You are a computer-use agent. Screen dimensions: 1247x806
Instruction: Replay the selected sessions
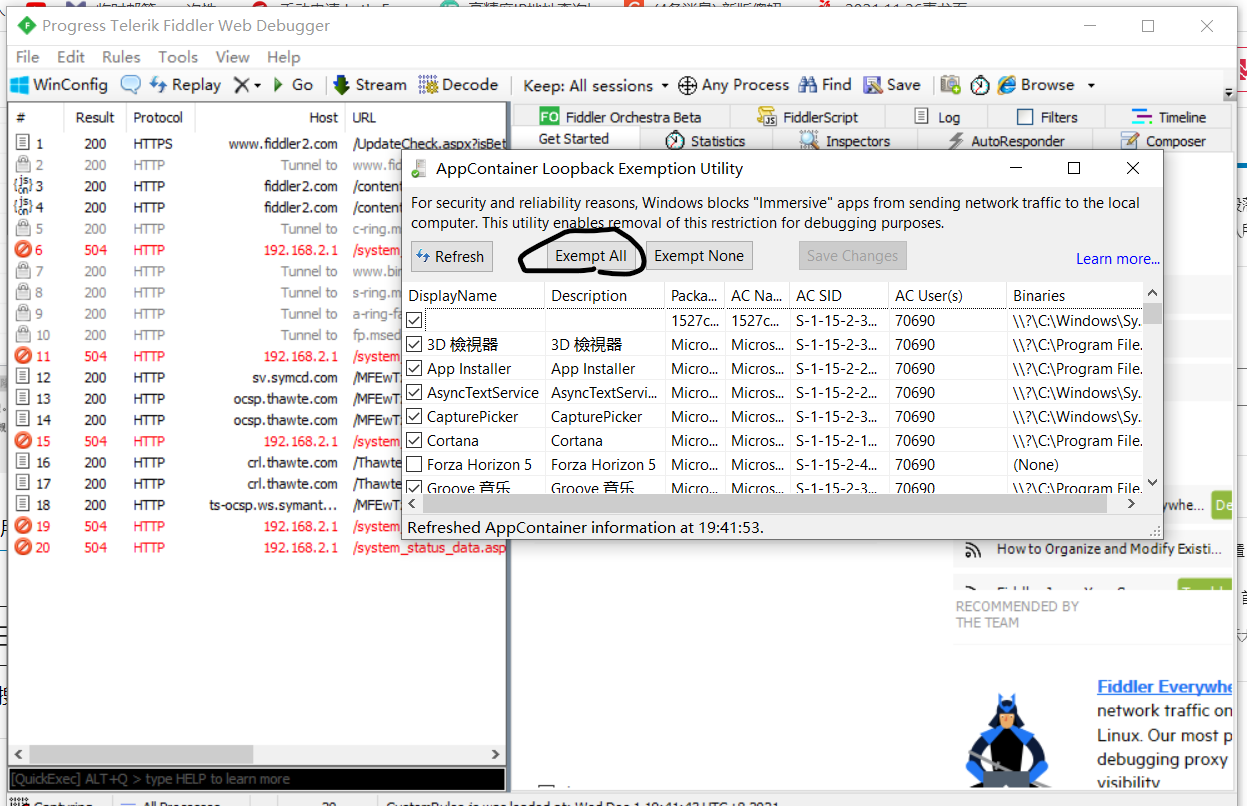(185, 85)
